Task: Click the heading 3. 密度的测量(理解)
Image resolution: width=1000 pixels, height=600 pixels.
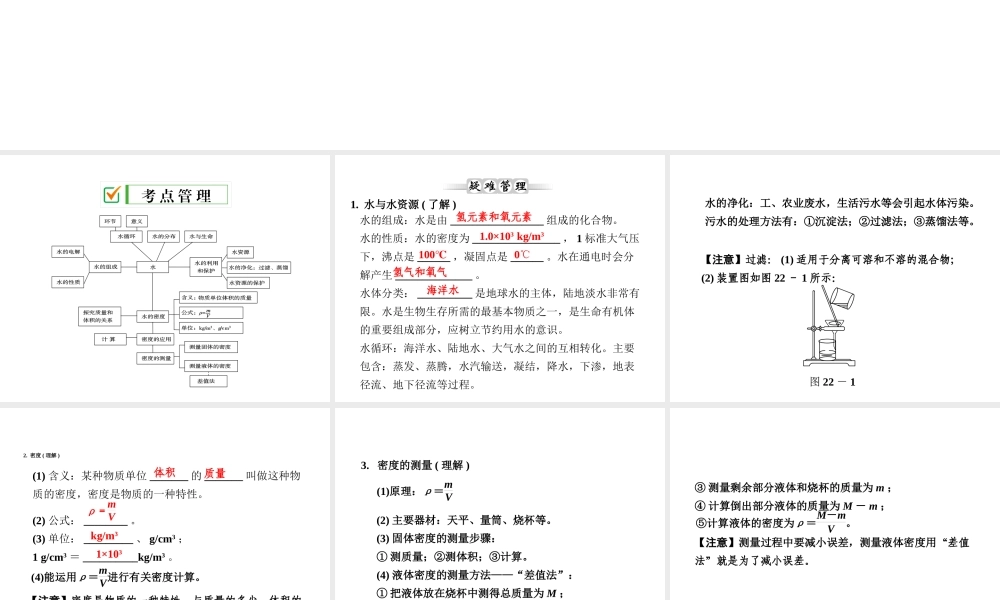Action: 415,465
